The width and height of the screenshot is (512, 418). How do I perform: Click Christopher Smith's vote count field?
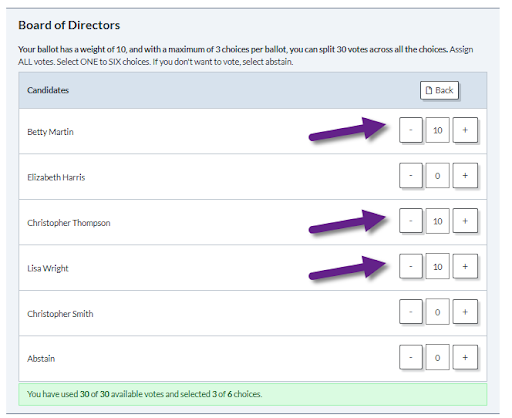coord(437,312)
